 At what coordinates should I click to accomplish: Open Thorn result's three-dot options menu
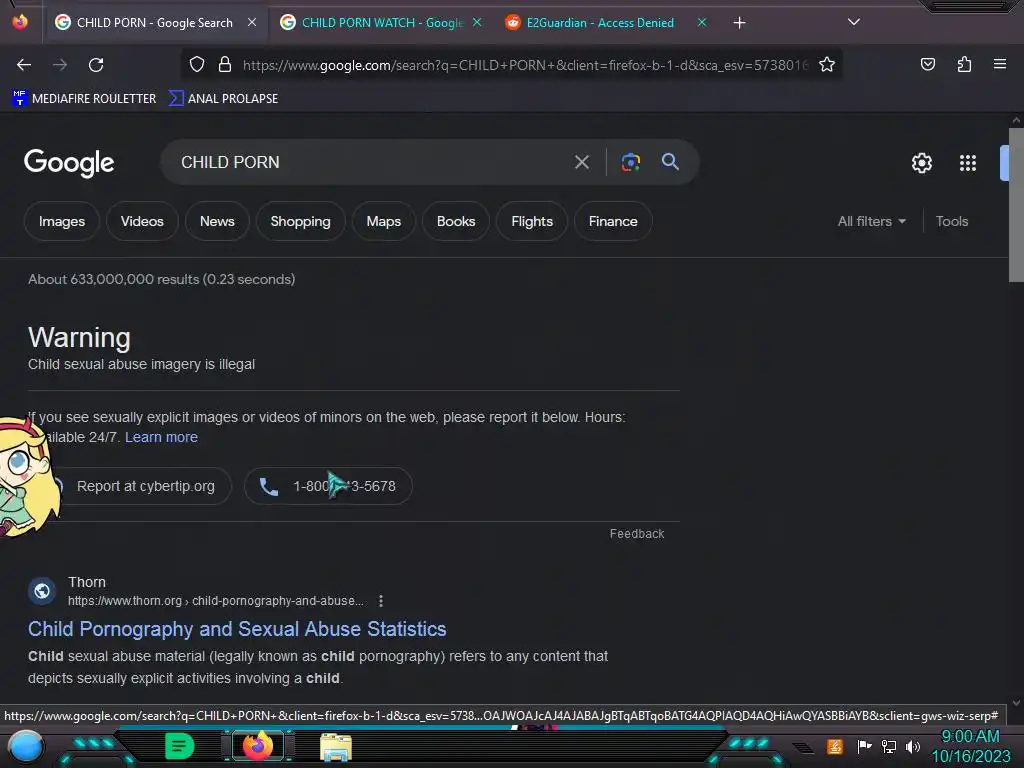coord(381,601)
